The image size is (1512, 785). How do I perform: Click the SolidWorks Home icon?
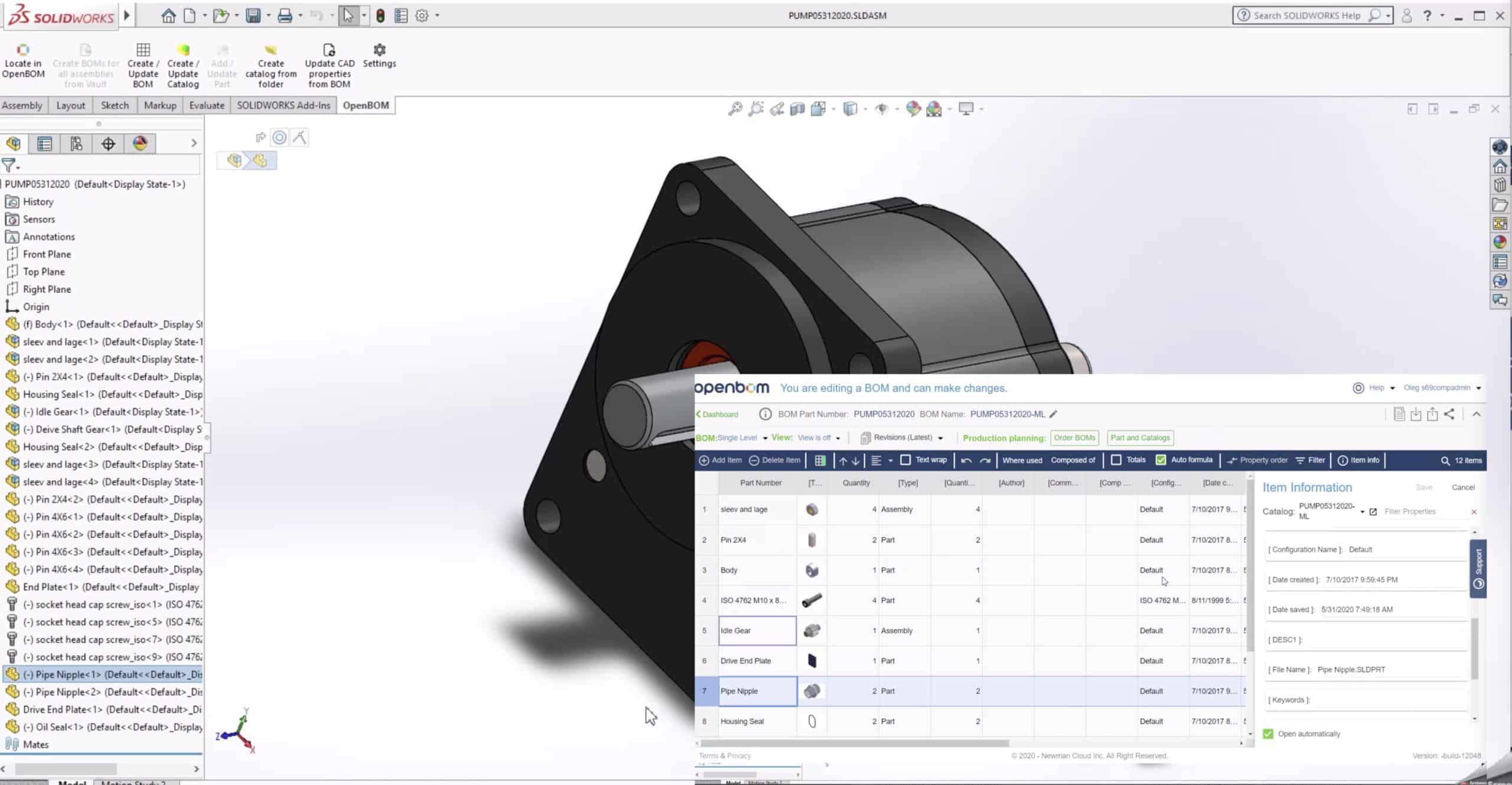pos(169,15)
